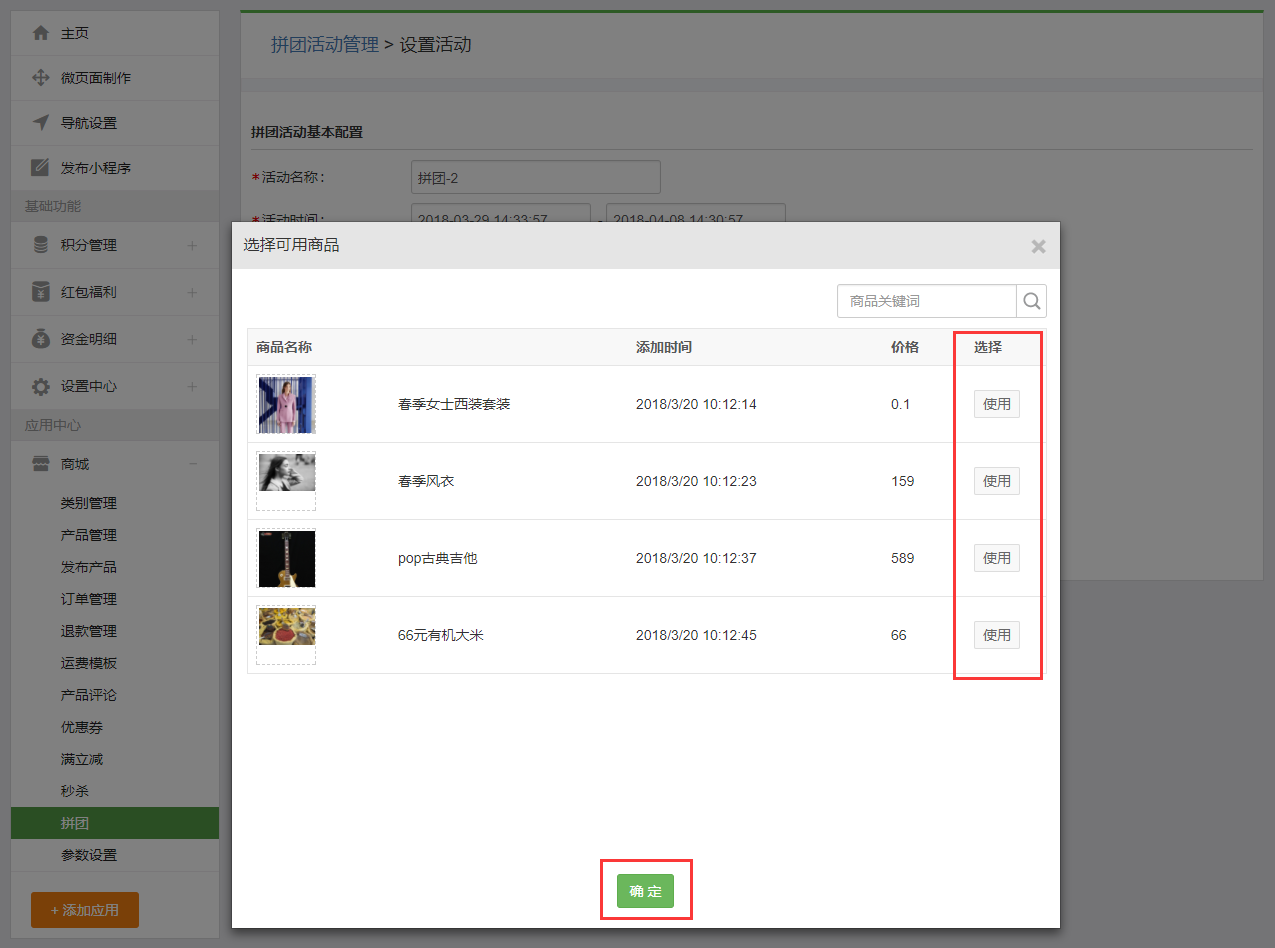1275x948 pixels.
Task: Click the 66元有机大米 product thumbnail
Action: pyautogui.click(x=286, y=627)
